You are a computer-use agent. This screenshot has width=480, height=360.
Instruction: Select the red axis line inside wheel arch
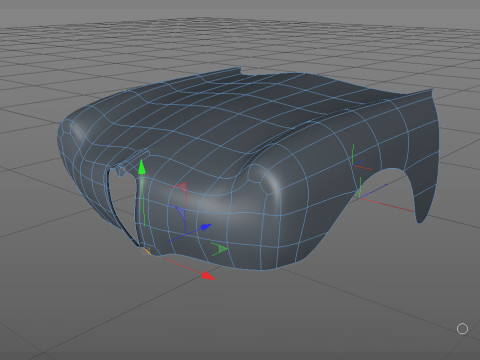387,205
